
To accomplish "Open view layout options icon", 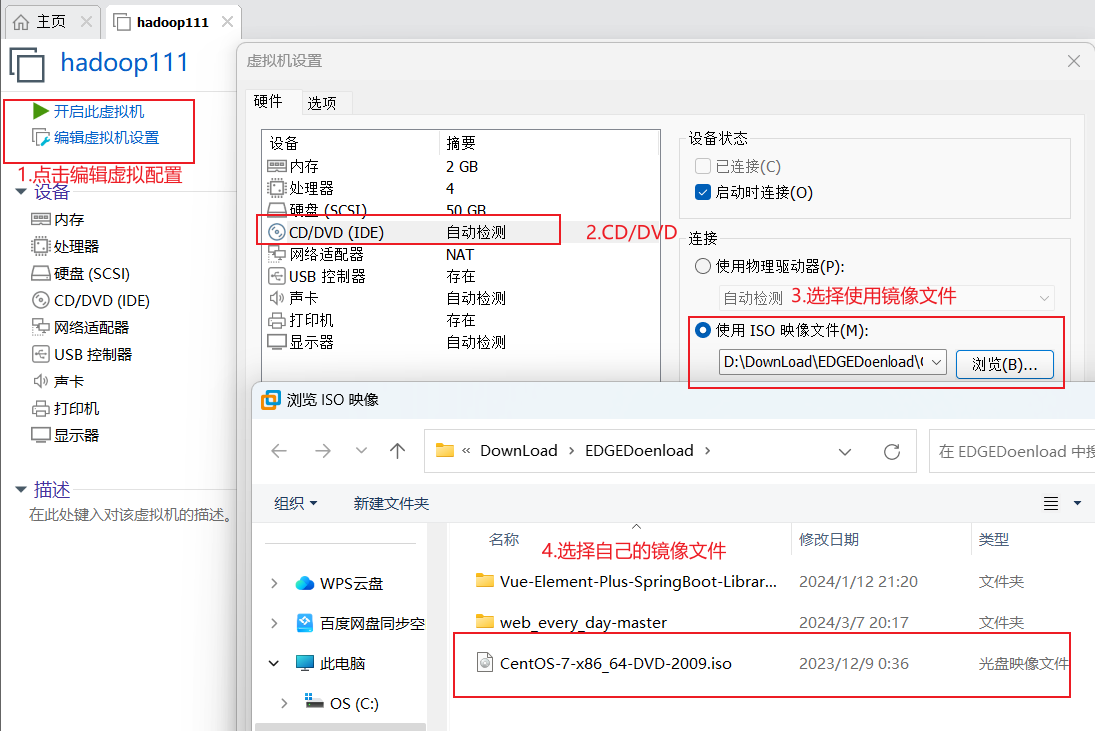I will tap(1050, 503).
